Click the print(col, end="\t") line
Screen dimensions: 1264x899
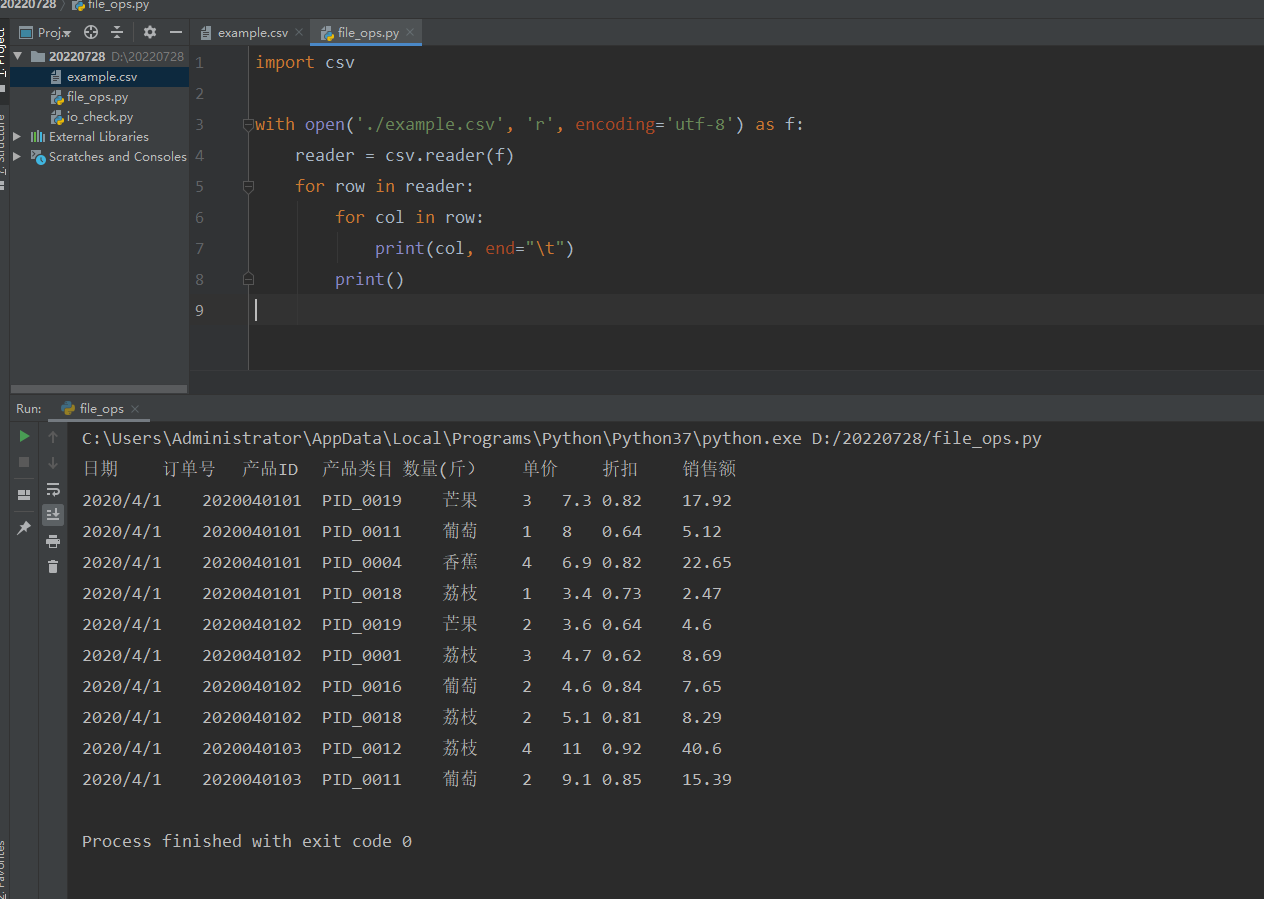pyautogui.click(x=475, y=249)
